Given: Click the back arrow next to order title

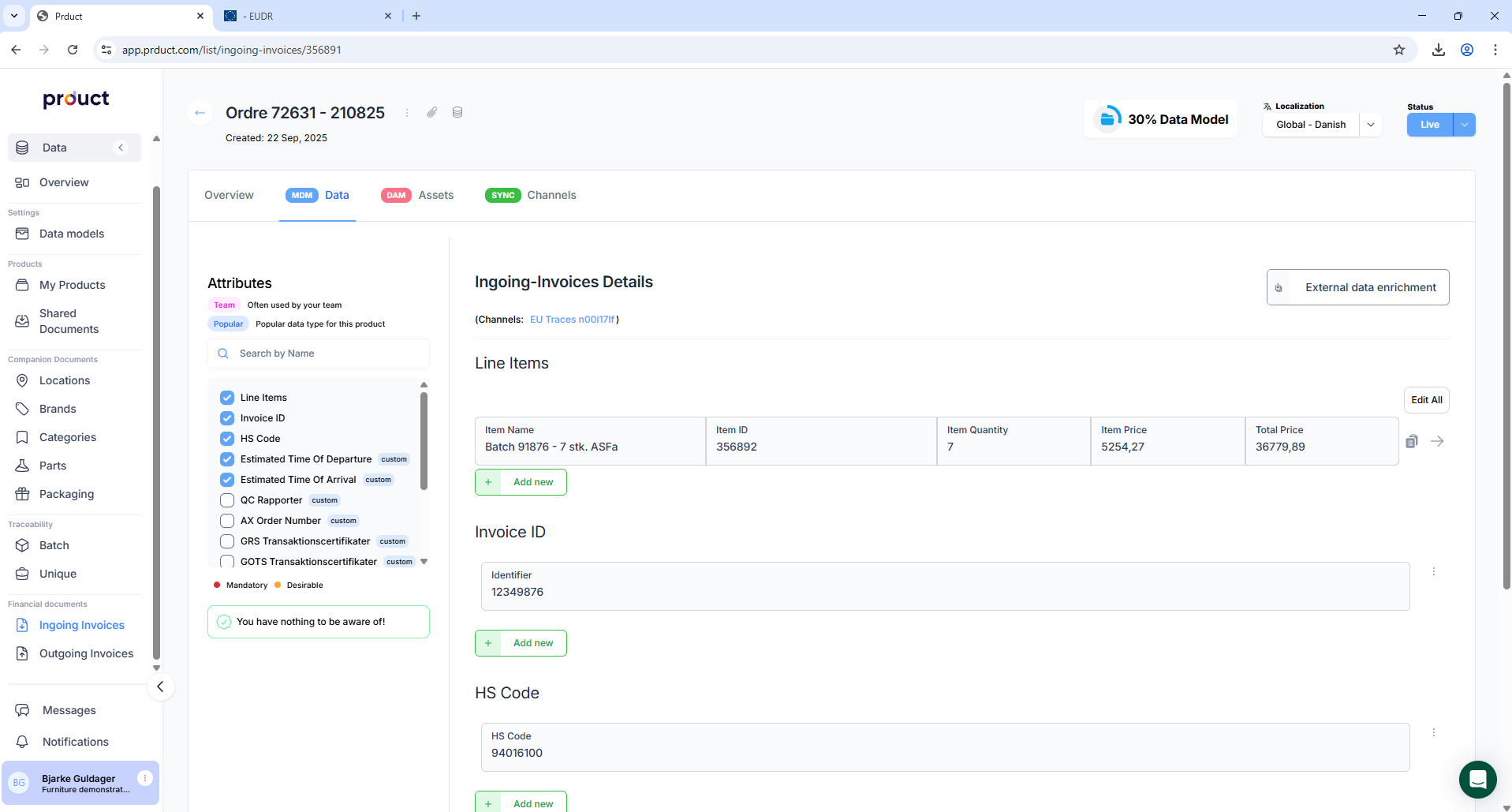Looking at the screenshot, I should (200, 113).
